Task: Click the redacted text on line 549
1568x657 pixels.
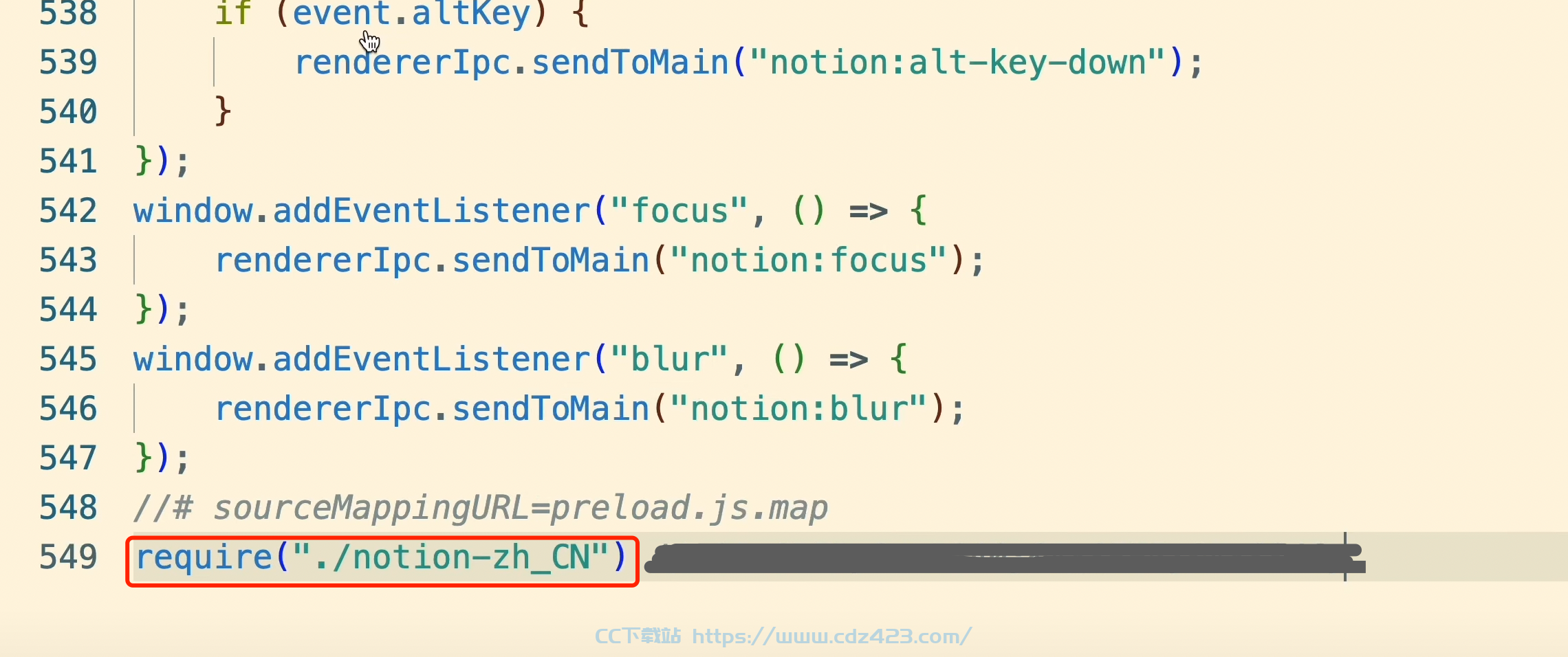Action: (1005, 558)
